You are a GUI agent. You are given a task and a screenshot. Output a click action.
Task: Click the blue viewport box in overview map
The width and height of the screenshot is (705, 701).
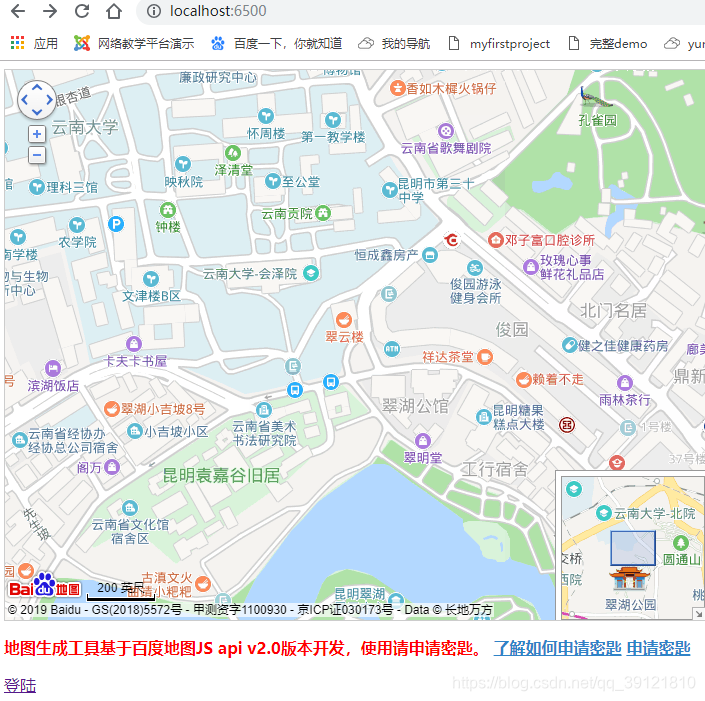pyautogui.click(x=633, y=548)
